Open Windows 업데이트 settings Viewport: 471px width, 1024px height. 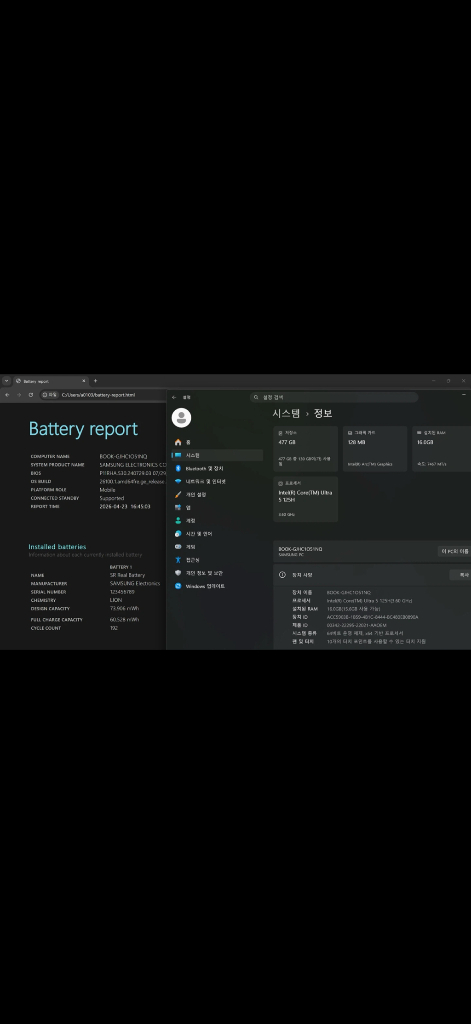[217, 586]
